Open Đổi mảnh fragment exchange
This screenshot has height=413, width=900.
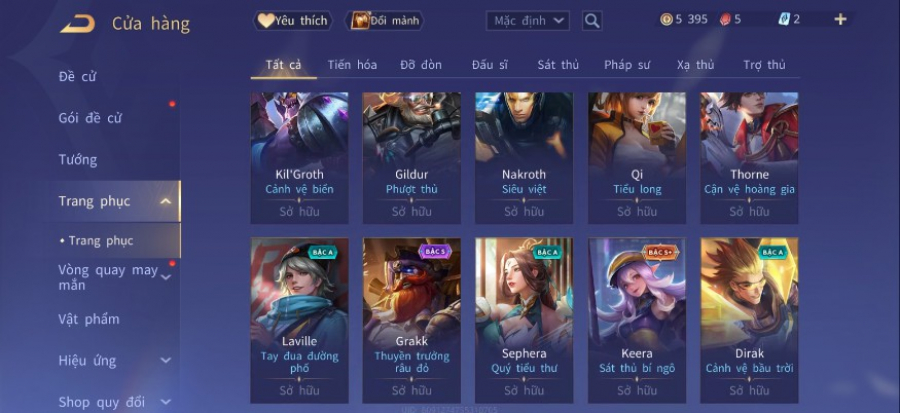point(385,21)
